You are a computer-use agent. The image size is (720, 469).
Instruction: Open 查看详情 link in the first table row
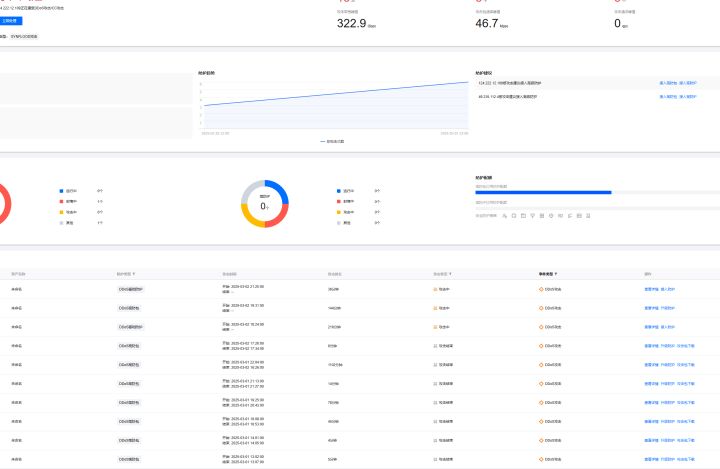(651, 288)
